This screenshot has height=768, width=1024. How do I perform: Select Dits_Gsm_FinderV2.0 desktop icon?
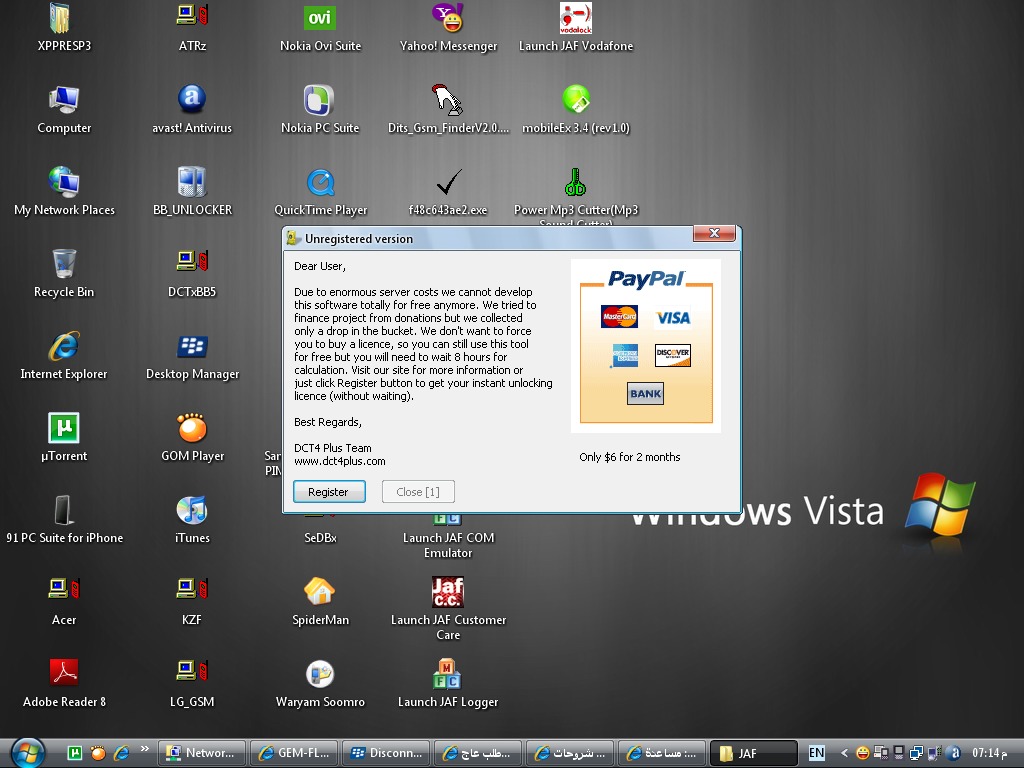pos(447,100)
